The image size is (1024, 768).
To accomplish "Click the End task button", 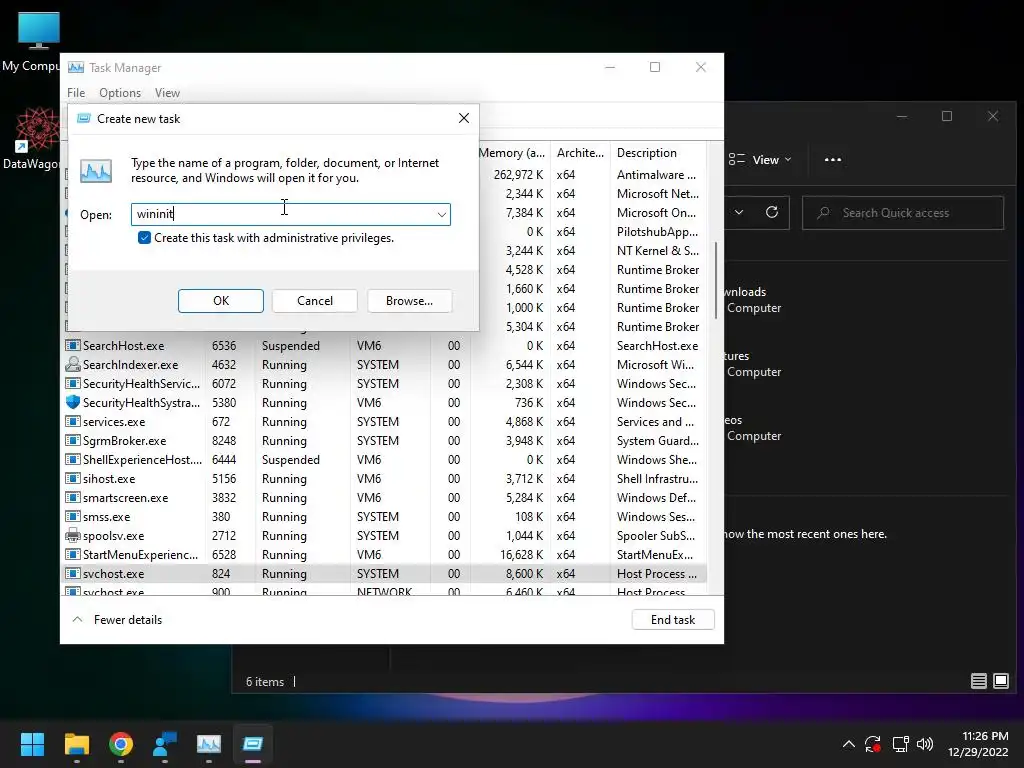I will (x=673, y=620).
